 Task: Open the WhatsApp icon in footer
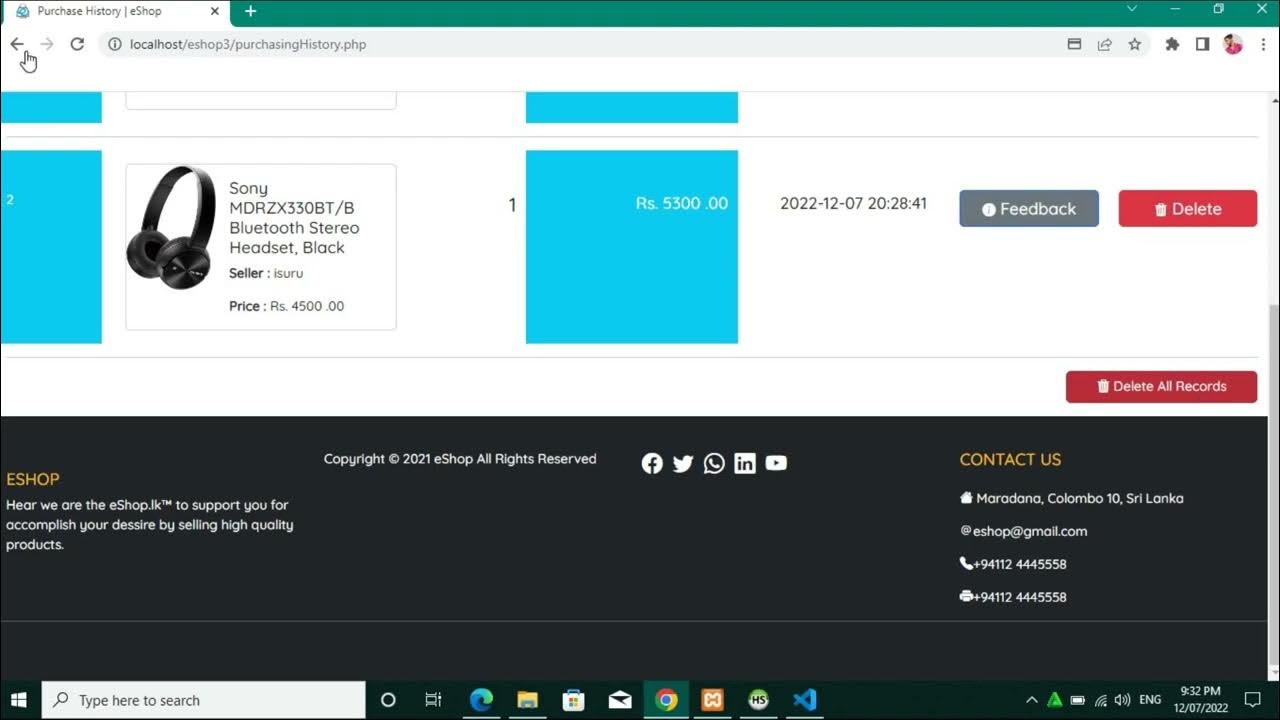click(x=714, y=463)
